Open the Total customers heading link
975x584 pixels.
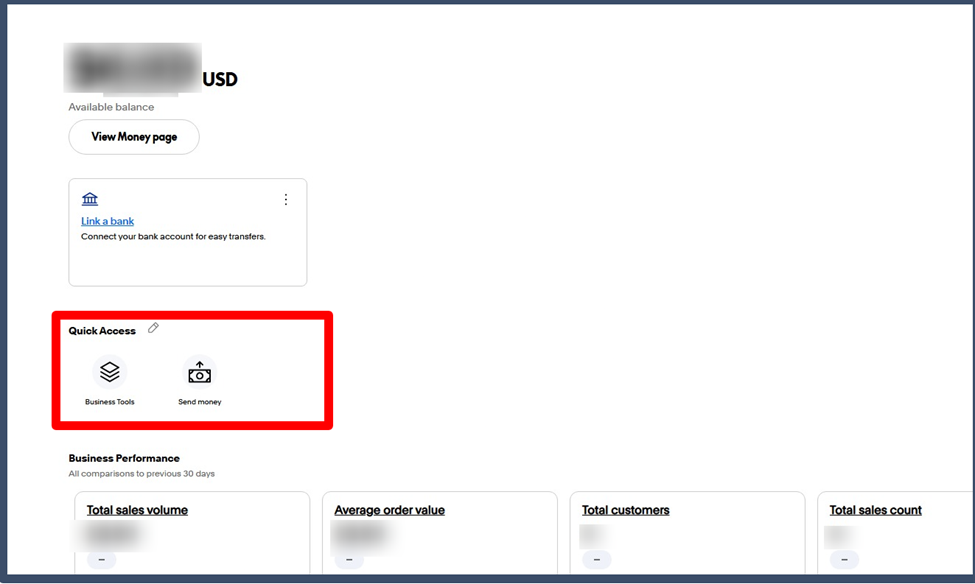(x=626, y=510)
